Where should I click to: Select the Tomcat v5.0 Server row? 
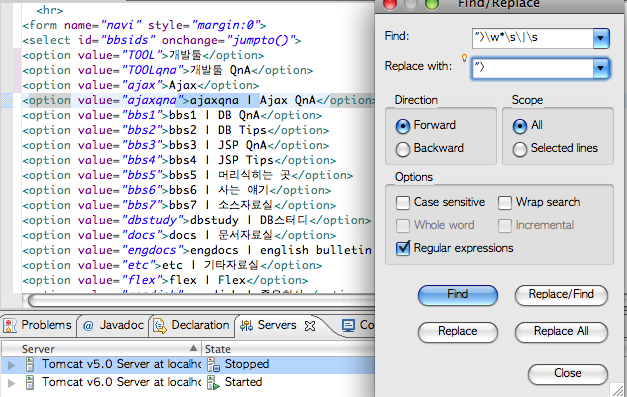coord(188,365)
